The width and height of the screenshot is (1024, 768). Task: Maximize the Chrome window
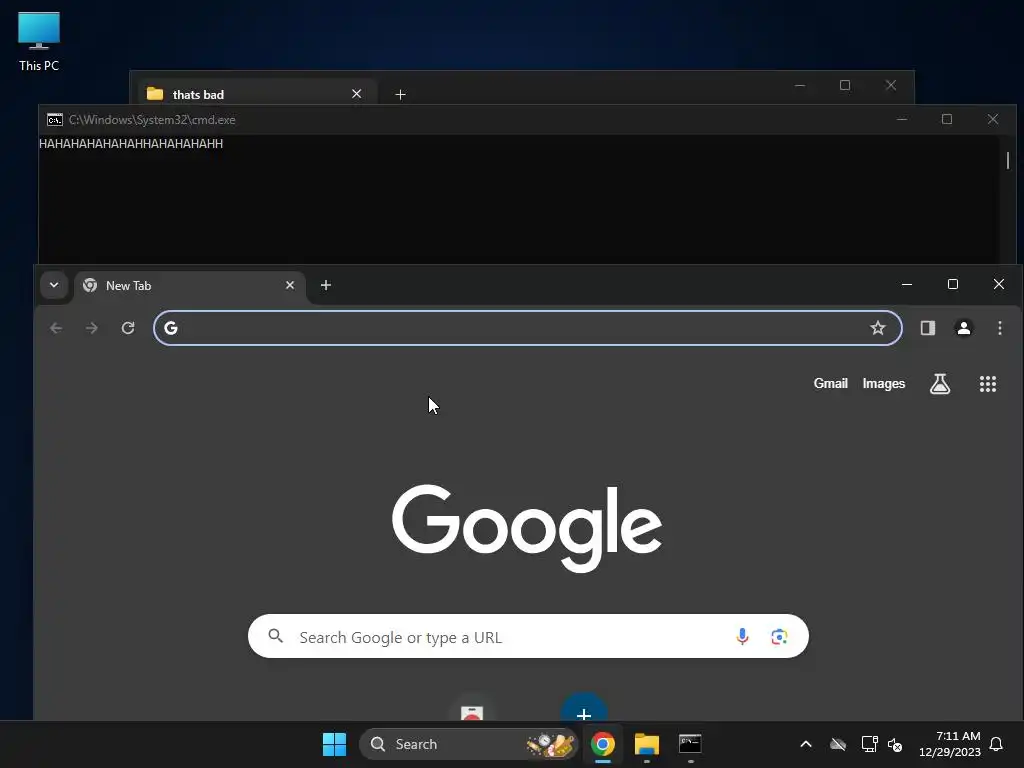coord(953,284)
